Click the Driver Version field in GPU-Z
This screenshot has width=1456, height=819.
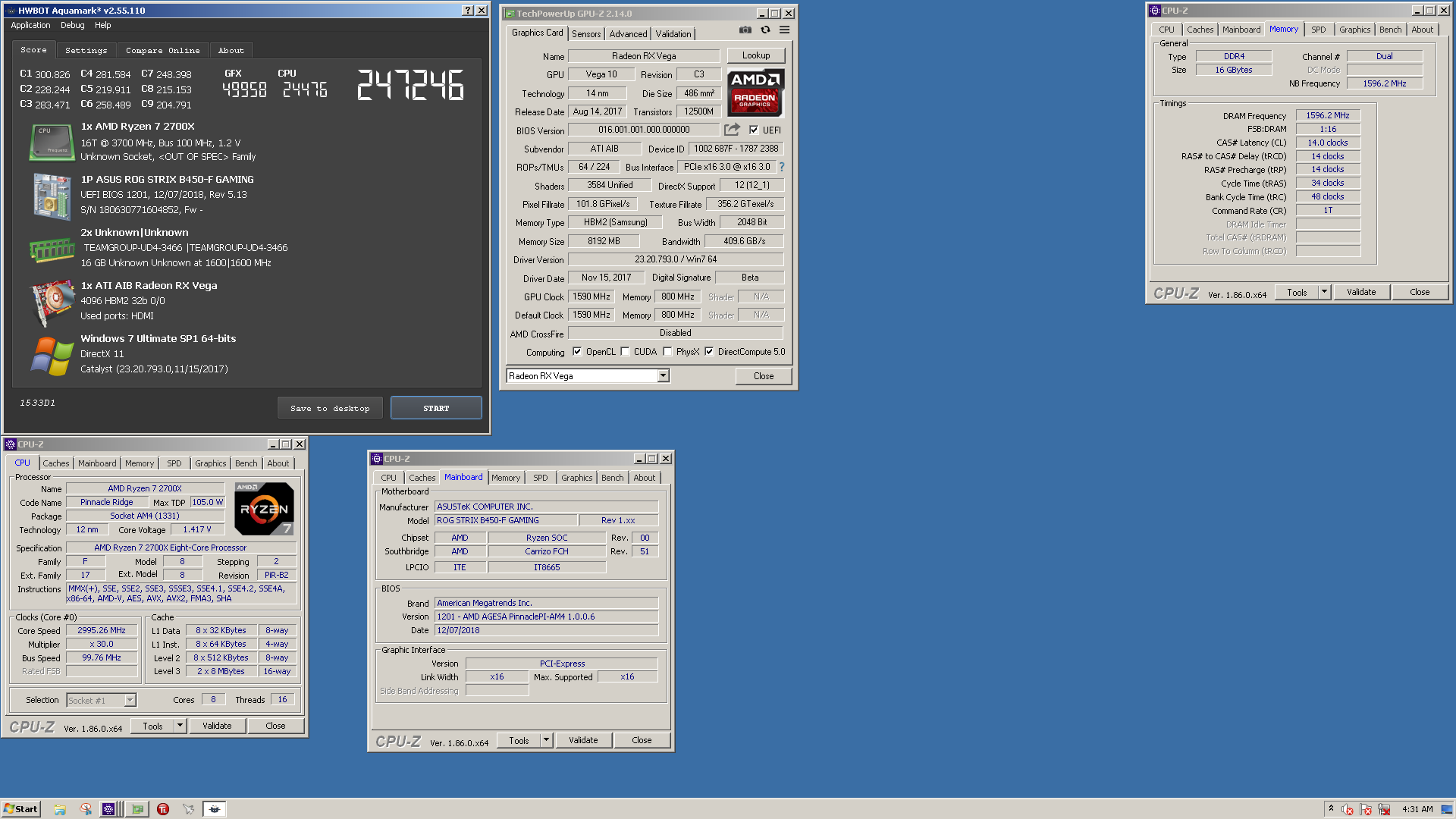(676, 259)
